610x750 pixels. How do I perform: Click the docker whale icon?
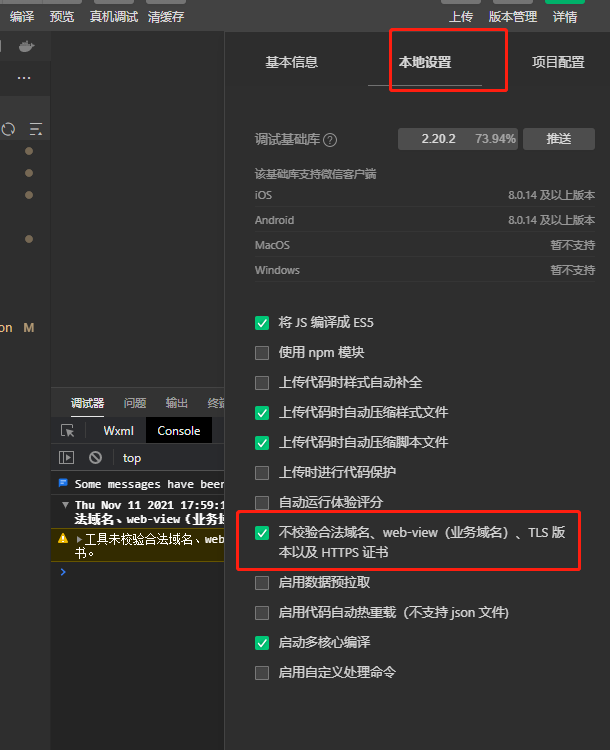(x=26, y=46)
